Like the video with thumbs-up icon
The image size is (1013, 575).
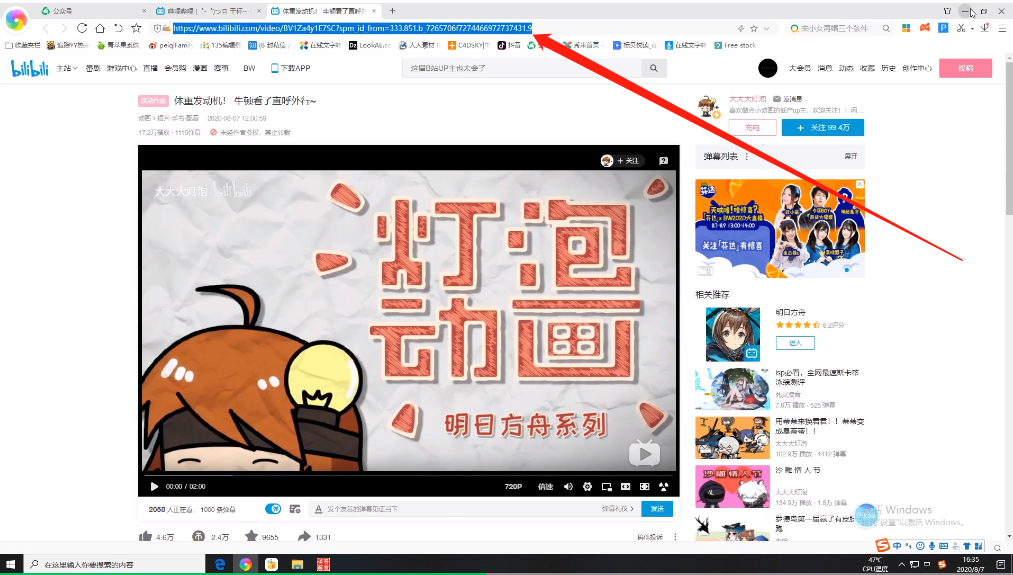[145, 536]
